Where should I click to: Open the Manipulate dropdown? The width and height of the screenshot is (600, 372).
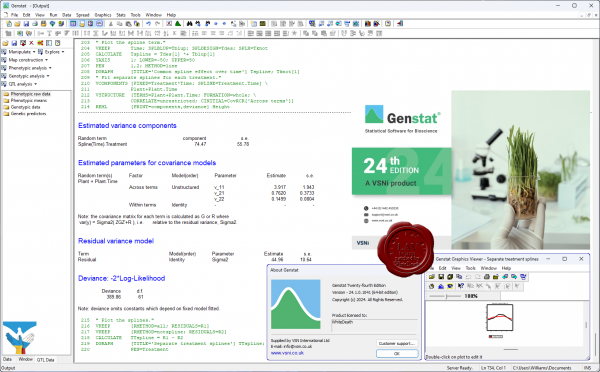[x=19, y=52]
